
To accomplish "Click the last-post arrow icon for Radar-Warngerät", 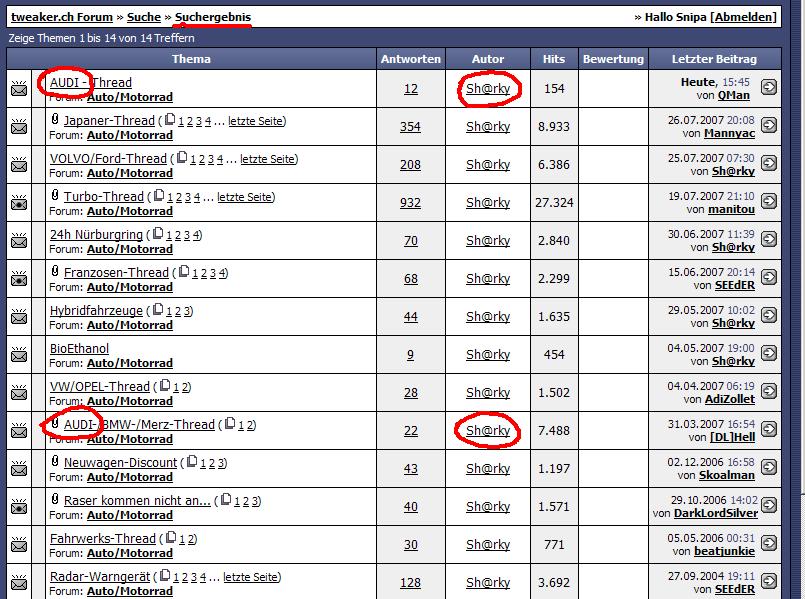I will 769,582.
